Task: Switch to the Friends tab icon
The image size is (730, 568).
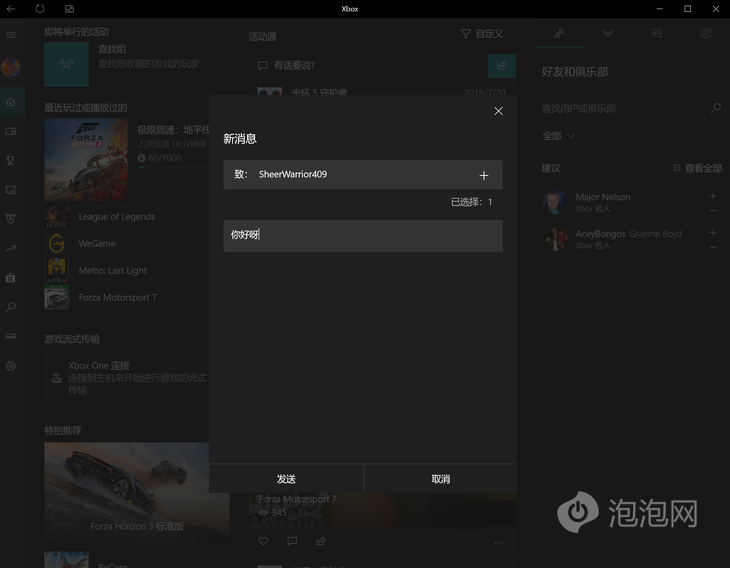Action: [559, 34]
